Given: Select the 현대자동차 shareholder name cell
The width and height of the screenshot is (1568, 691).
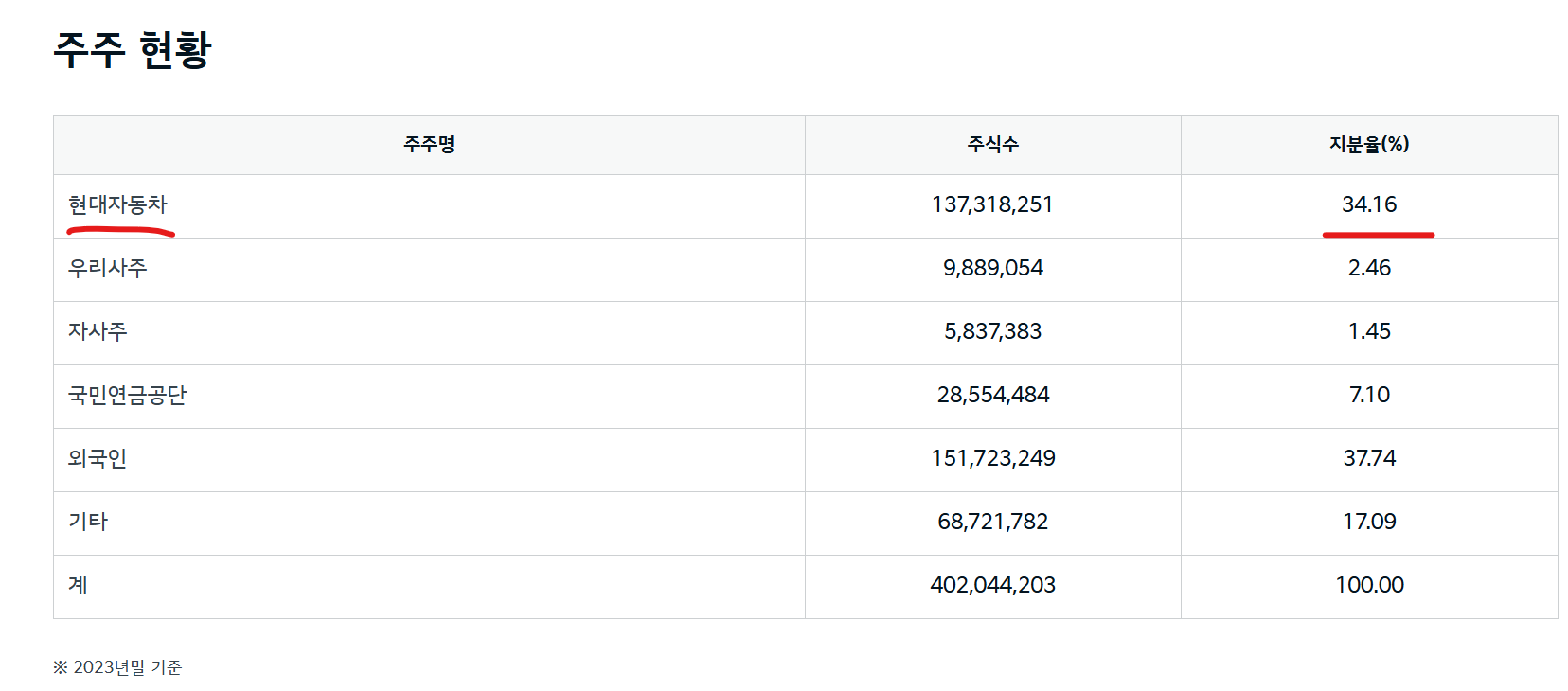Looking at the screenshot, I should pyautogui.click(x=117, y=204).
